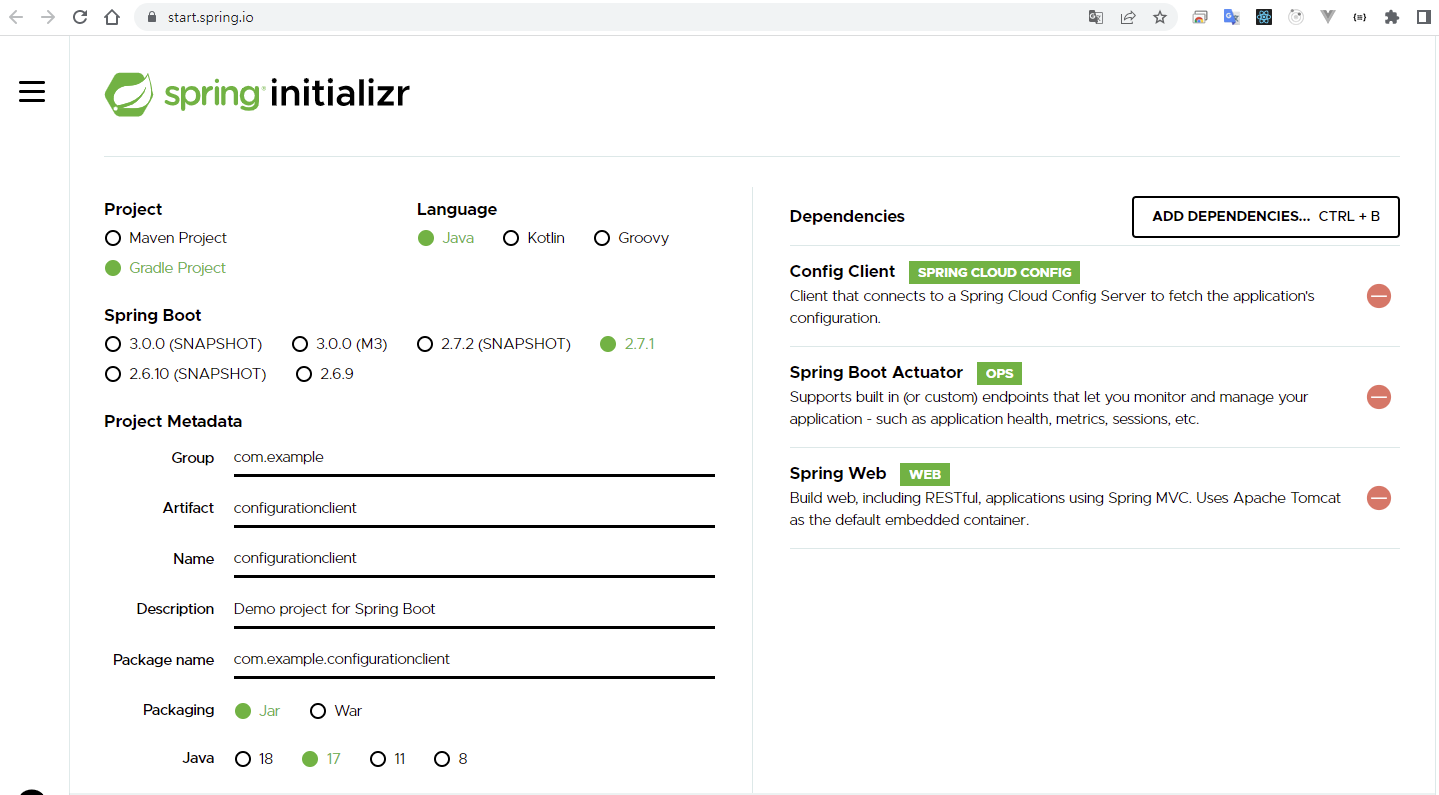Viewport: 1439px width, 795px height.
Task: Choose Java as the language
Action: 446,238
